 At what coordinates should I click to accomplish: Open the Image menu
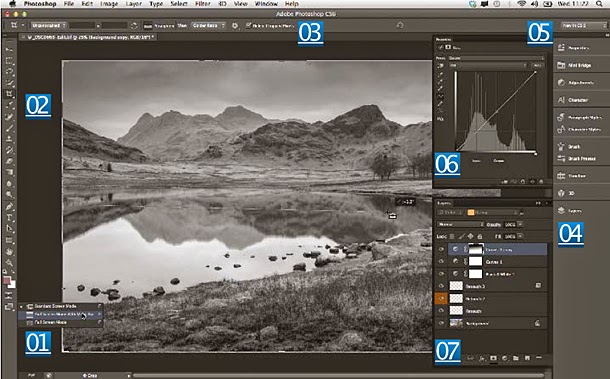coord(109,4)
